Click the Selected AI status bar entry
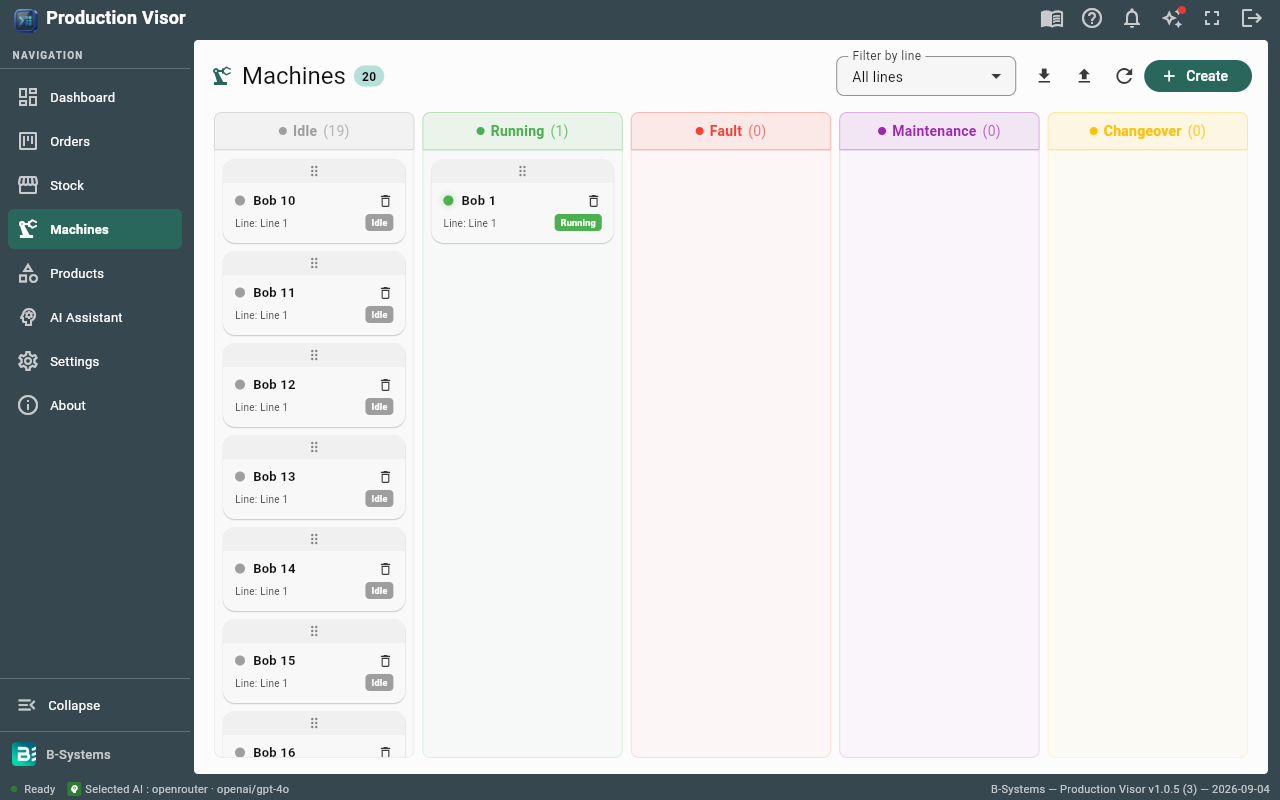 178,789
